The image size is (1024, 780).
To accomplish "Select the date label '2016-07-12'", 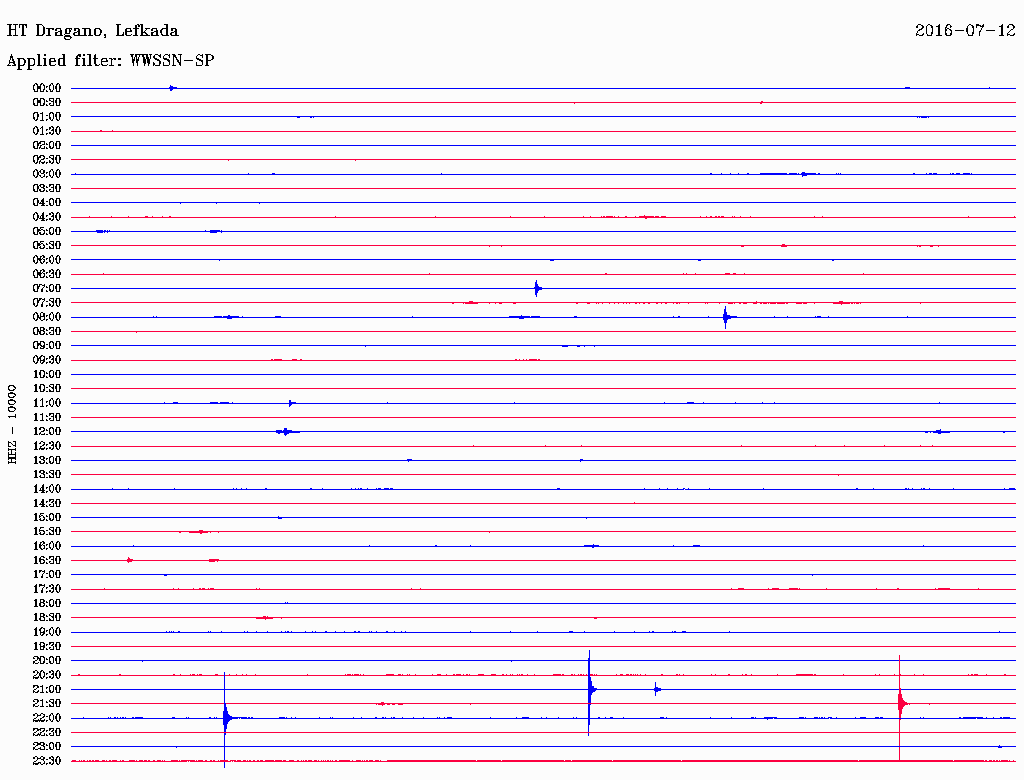I will [x=965, y=30].
